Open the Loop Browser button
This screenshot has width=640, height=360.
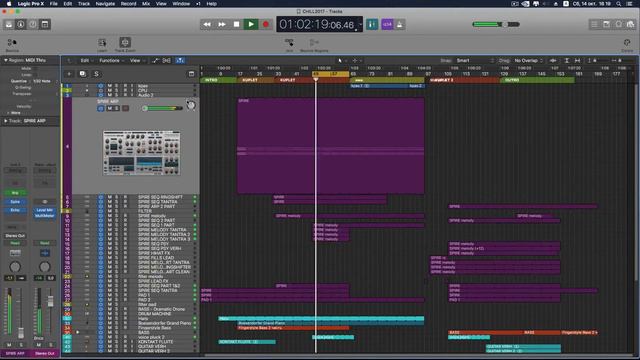pyautogui.click(x=619, y=24)
